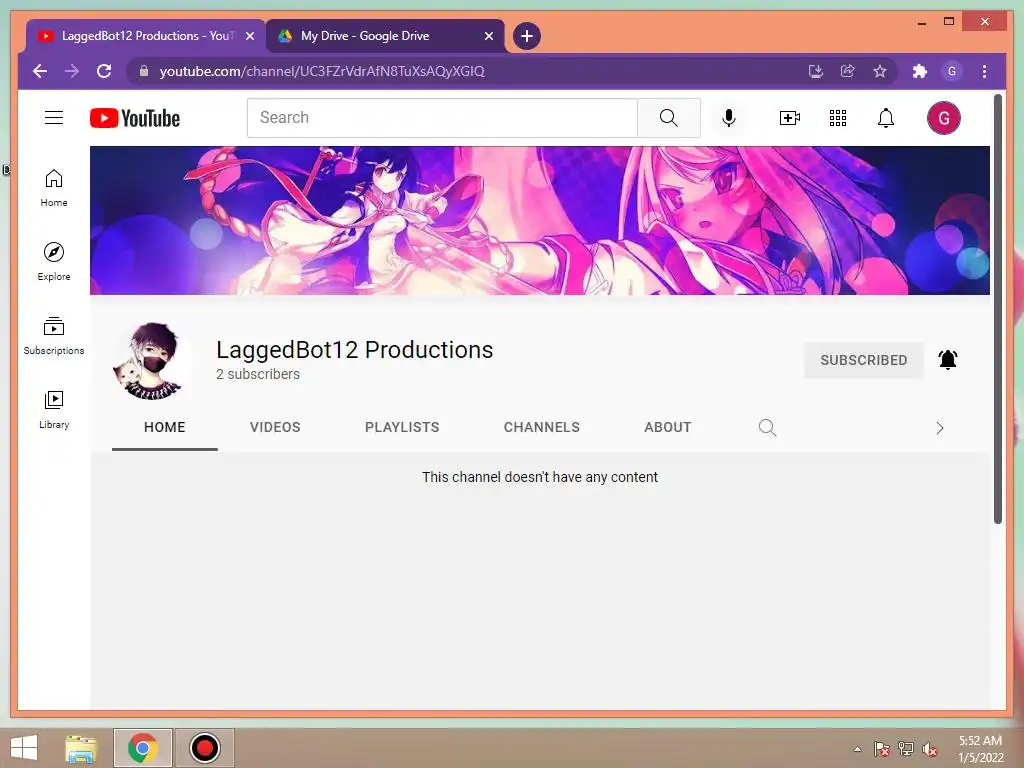Close the LaggedBot12 Productions tab
Screen dimensions: 1024x768
pyautogui.click(x=249, y=36)
